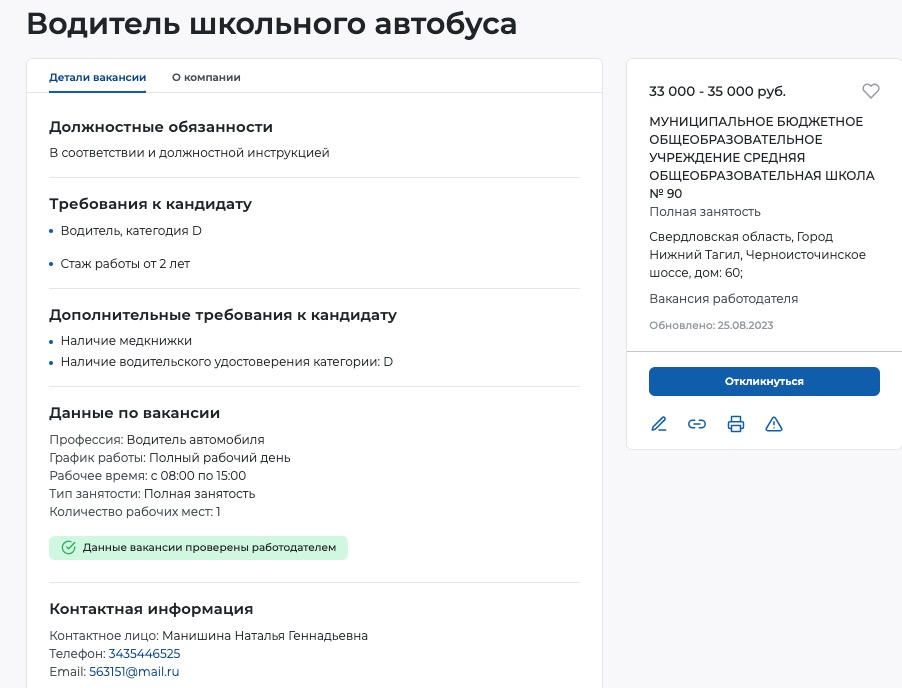Screen dimensions: 902x688
Task: Click the «Контактная информация» heading
Action: [x=151, y=609]
